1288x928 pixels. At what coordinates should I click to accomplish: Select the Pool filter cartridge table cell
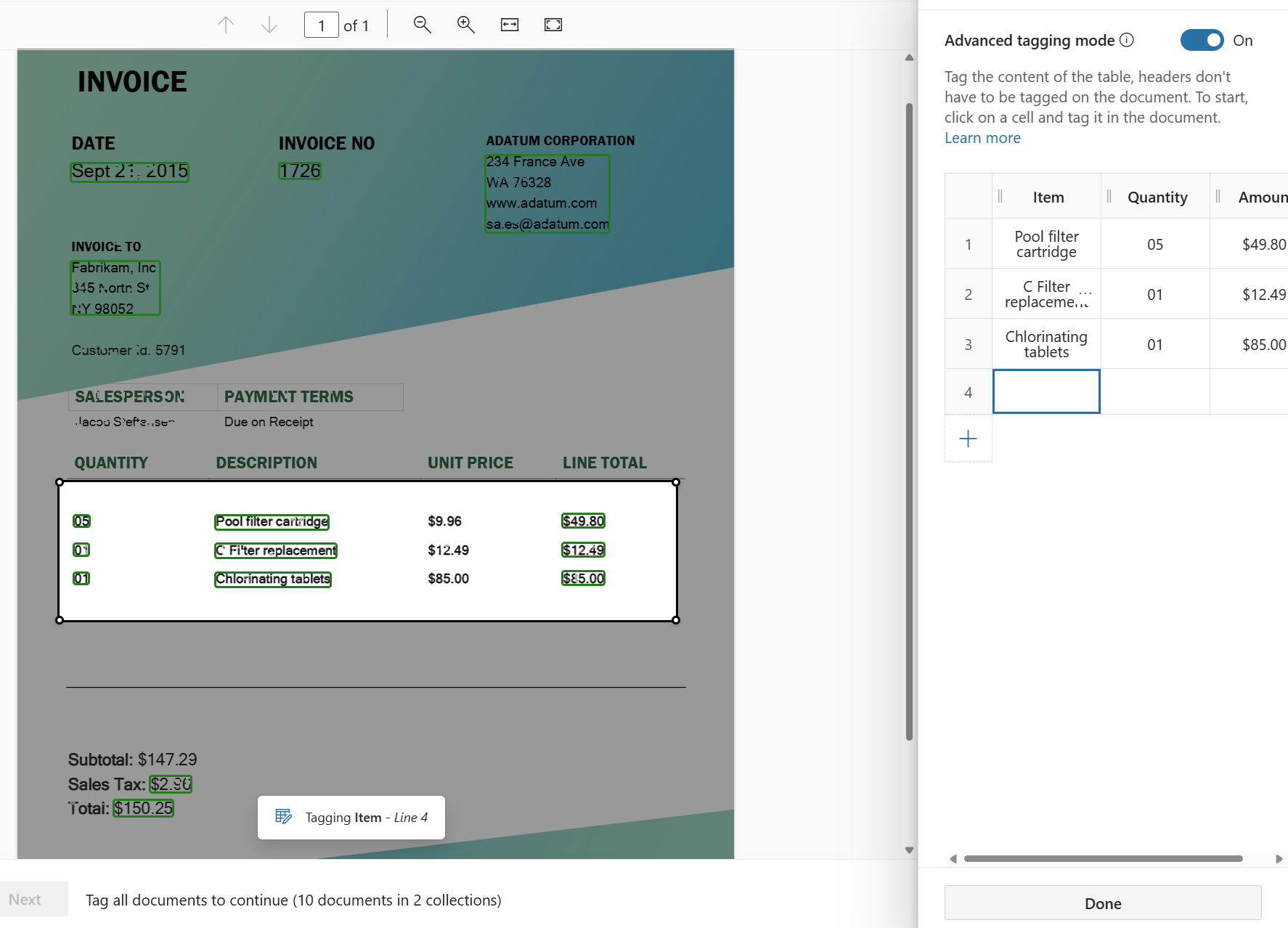tap(1046, 244)
